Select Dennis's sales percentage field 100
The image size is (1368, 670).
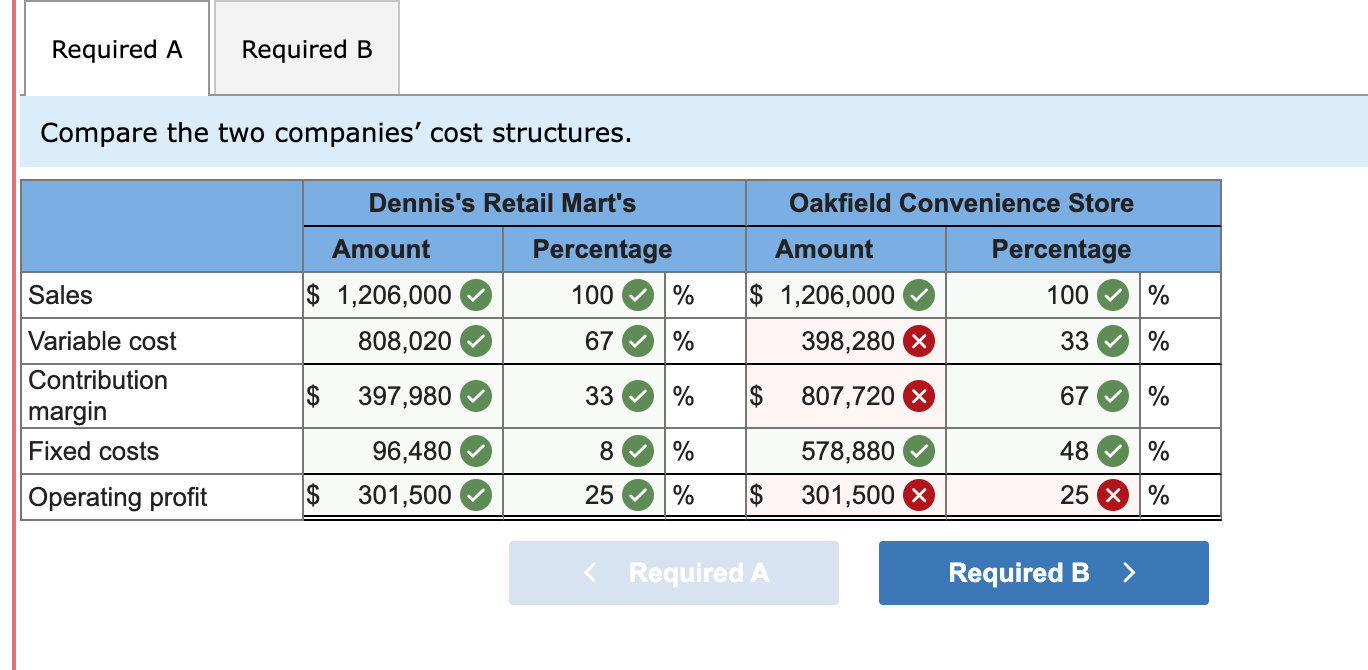(584, 295)
